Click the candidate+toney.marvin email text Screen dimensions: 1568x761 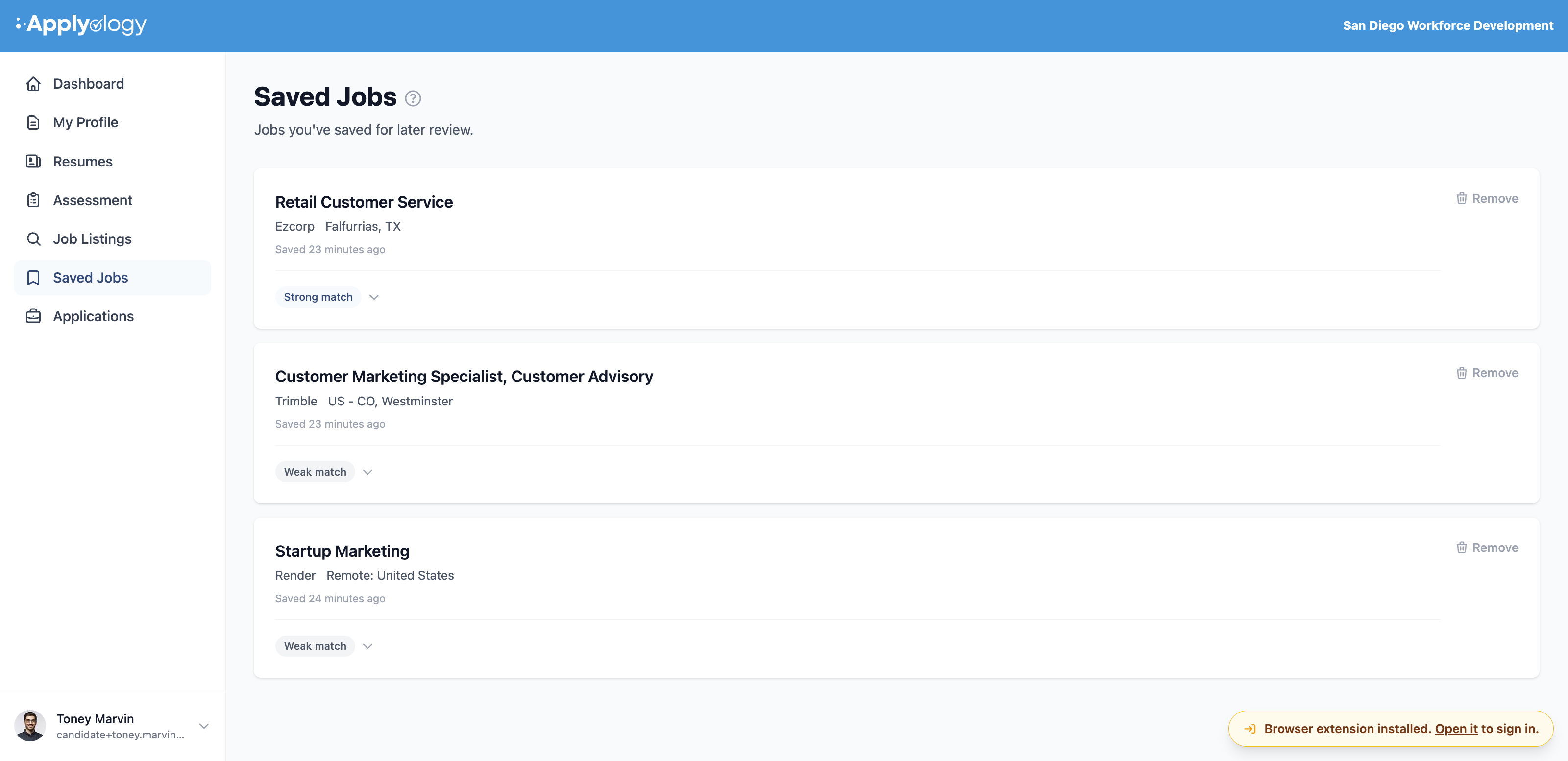120,735
